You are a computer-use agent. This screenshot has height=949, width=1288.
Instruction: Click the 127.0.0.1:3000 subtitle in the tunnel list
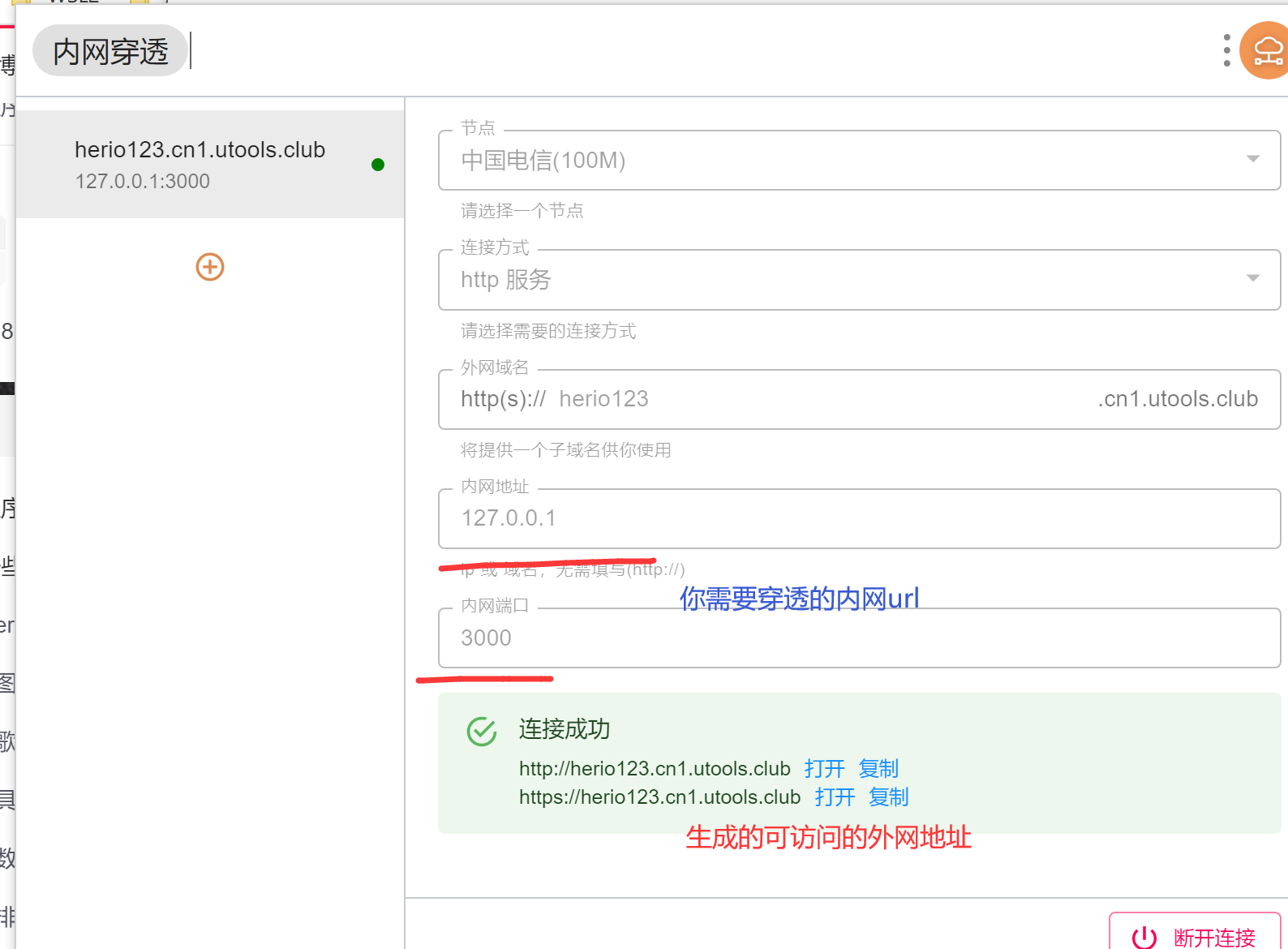point(143,182)
